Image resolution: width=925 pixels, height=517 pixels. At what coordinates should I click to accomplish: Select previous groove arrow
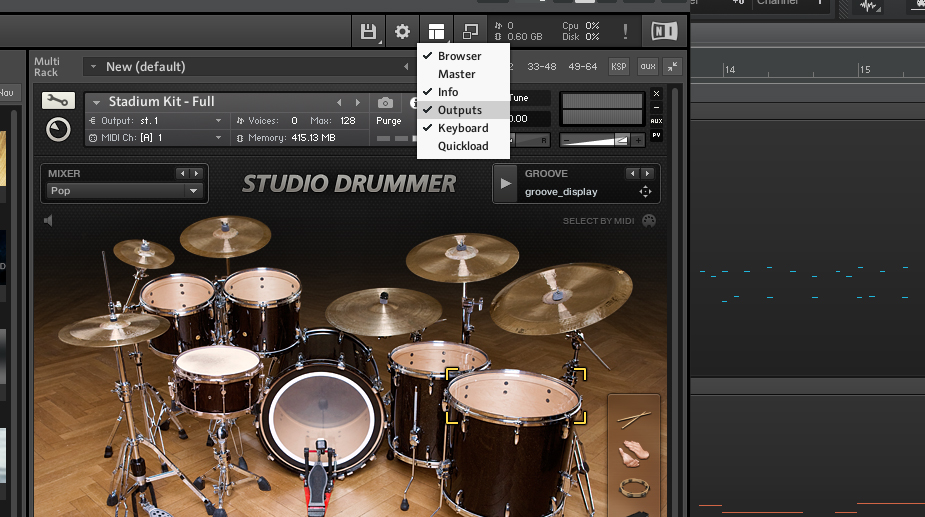pyautogui.click(x=632, y=174)
